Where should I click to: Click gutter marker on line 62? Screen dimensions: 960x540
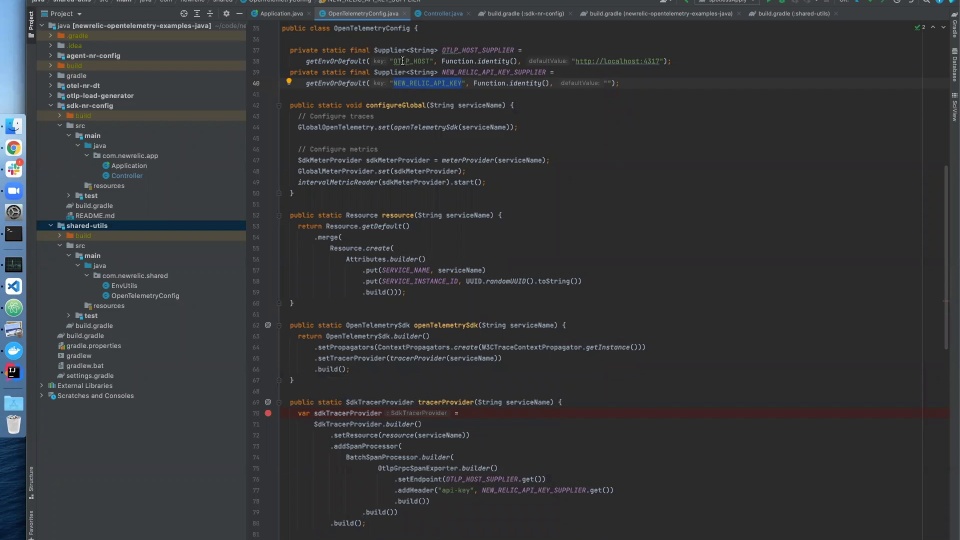[x=268, y=325]
